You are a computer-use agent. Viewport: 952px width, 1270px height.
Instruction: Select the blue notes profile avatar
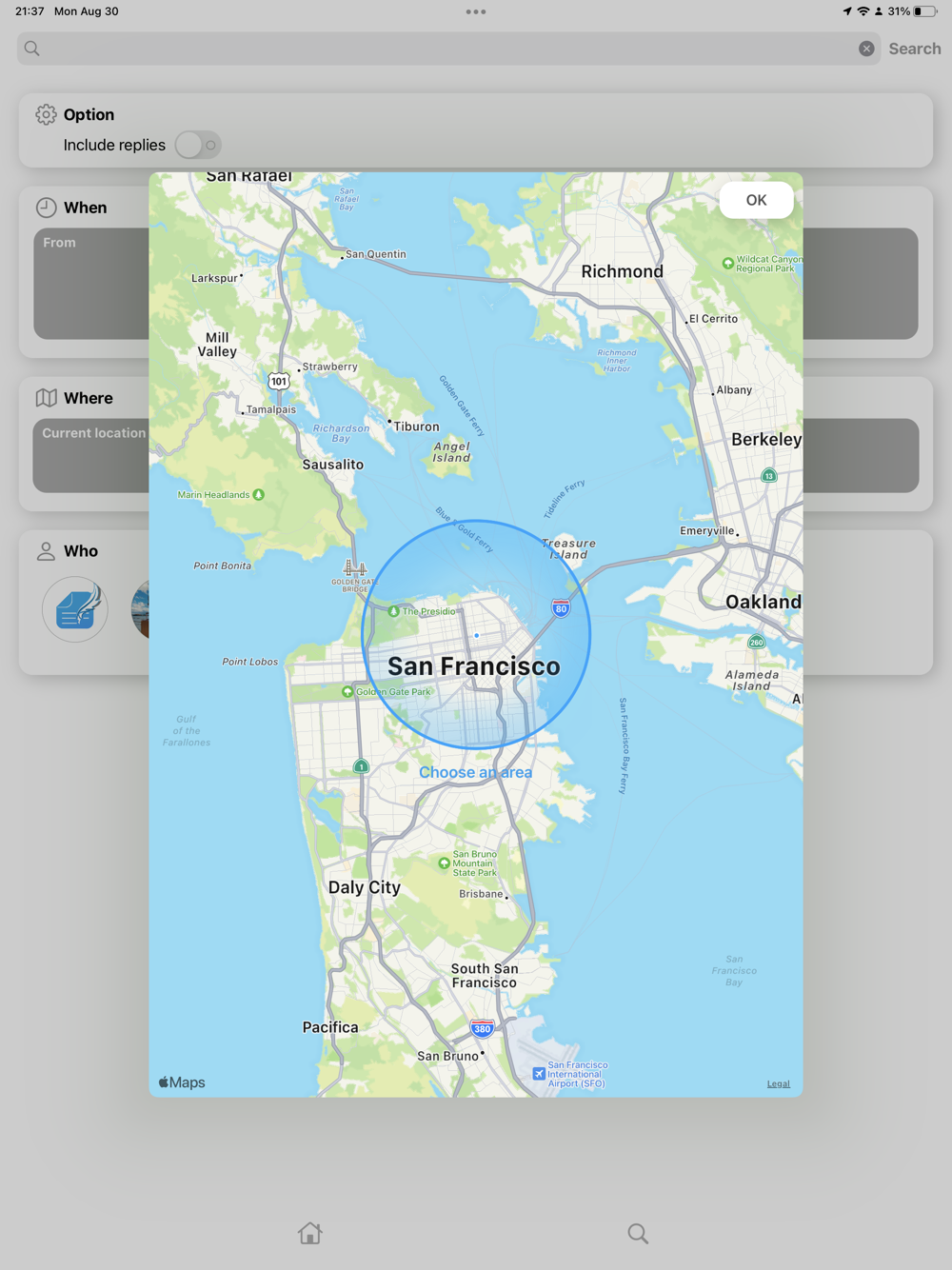75,609
